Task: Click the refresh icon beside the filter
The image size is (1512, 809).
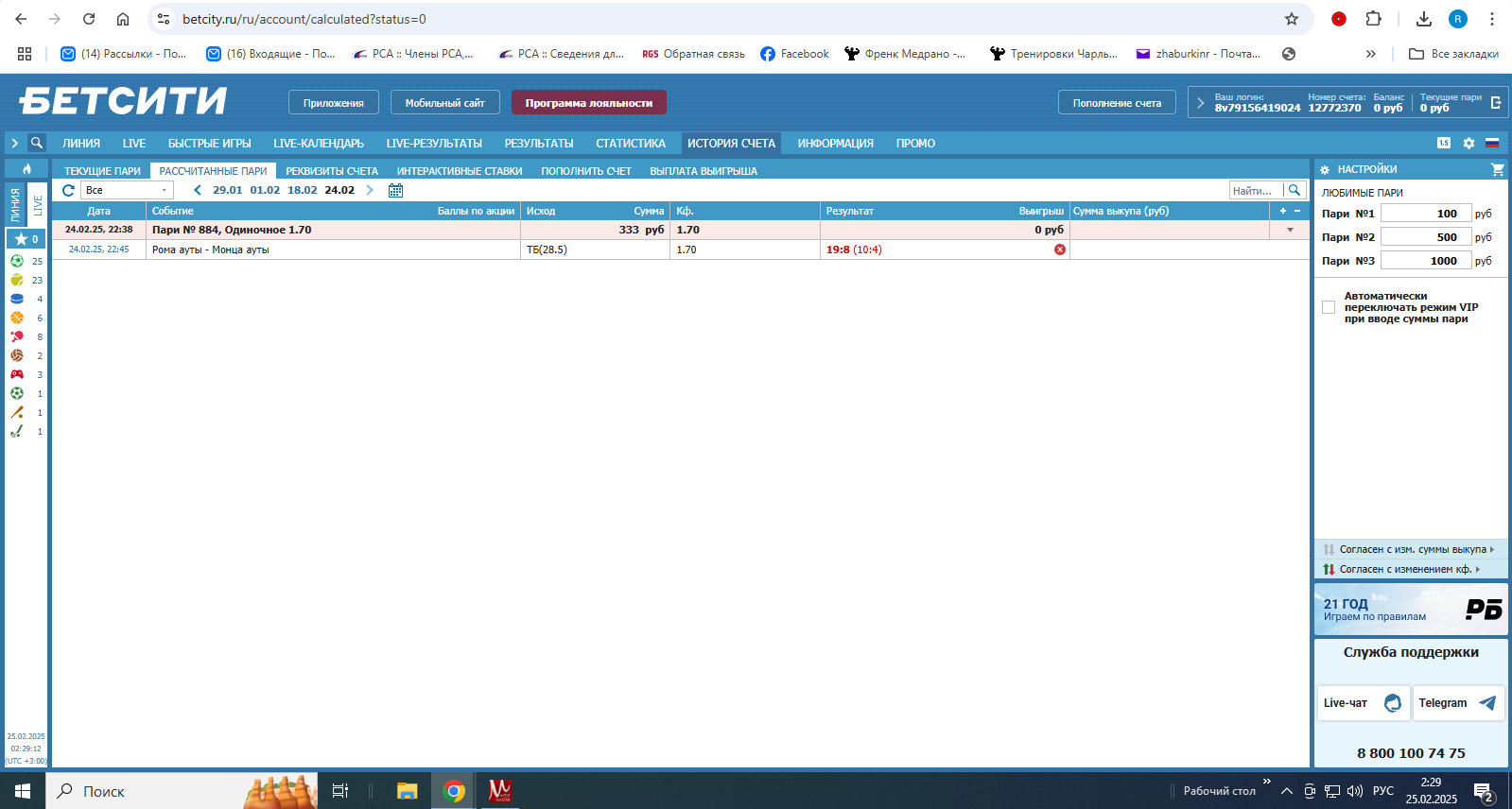Action: tap(68, 190)
